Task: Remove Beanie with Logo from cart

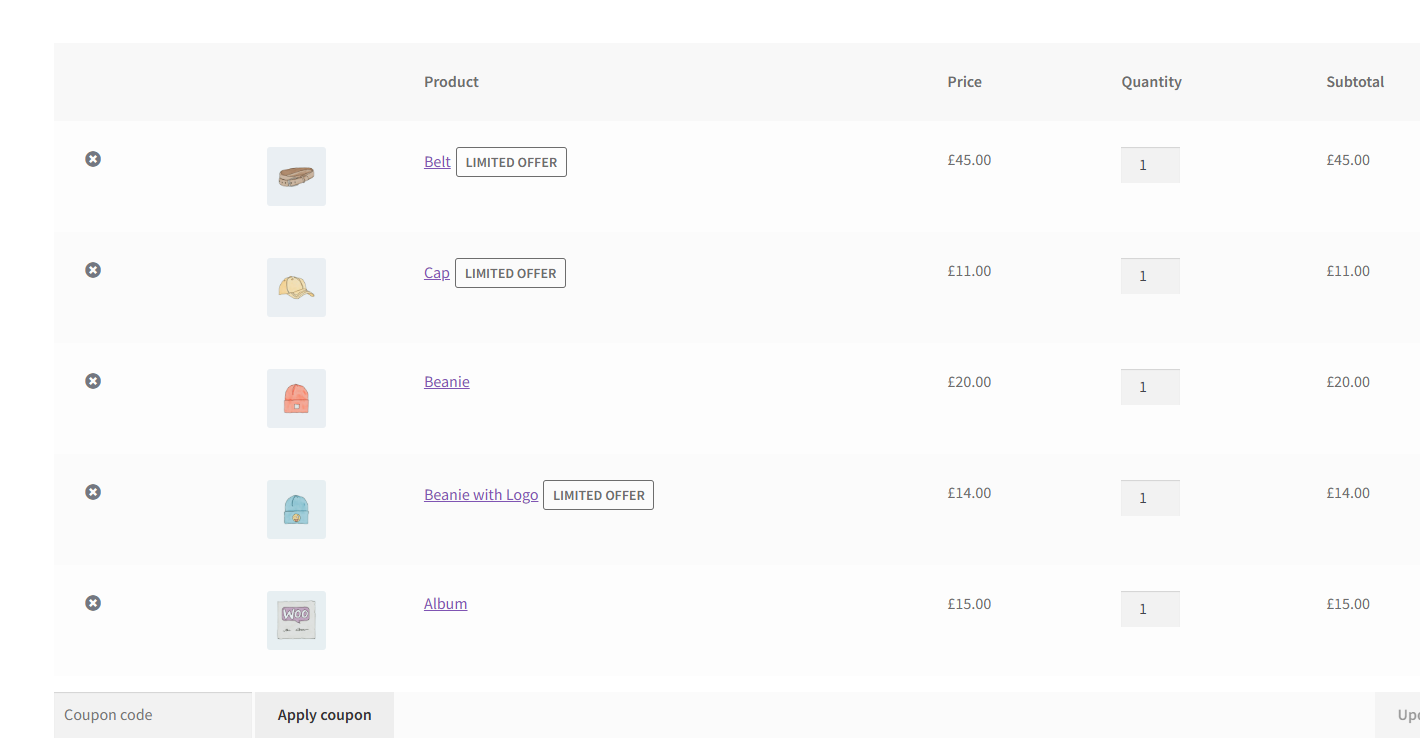Action: pyautogui.click(x=93, y=492)
